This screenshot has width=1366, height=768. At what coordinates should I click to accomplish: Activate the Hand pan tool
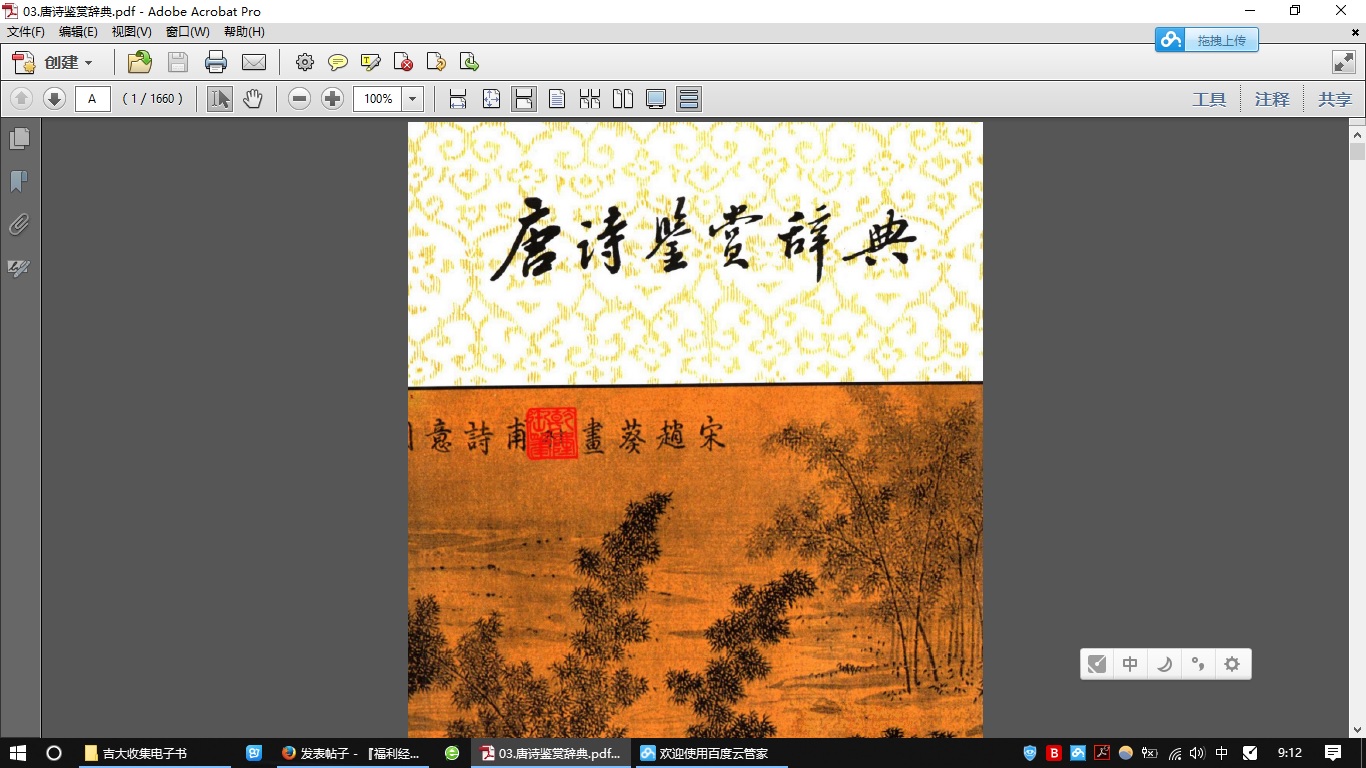(253, 99)
